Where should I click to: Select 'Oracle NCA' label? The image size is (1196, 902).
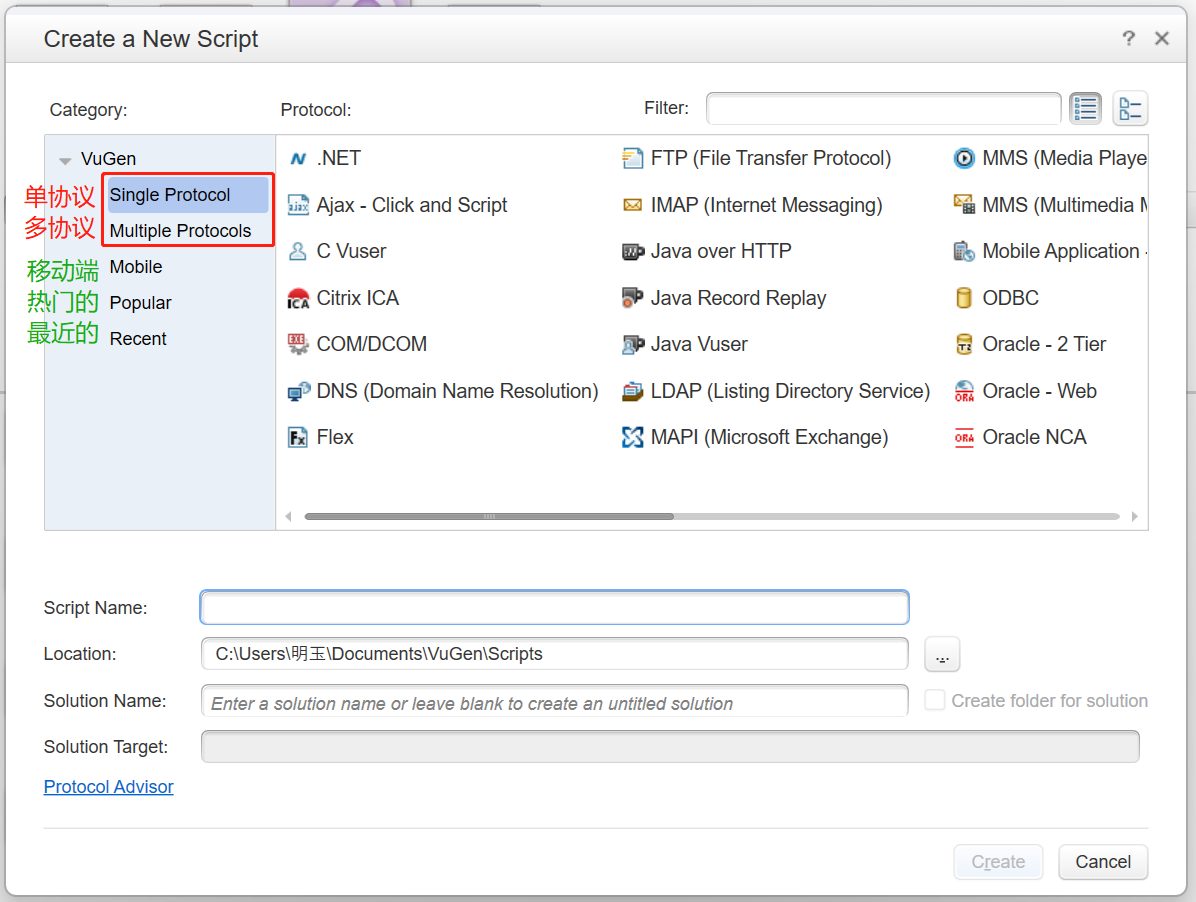coord(1034,438)
